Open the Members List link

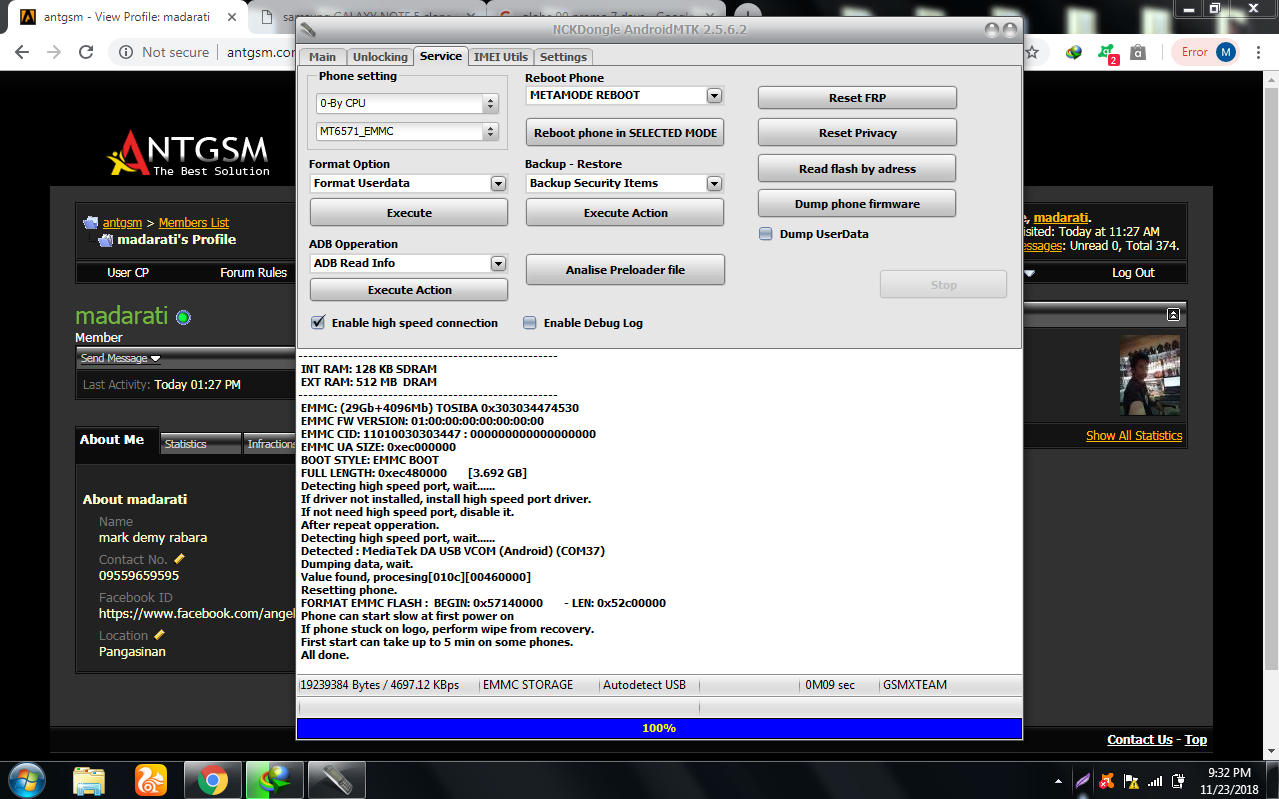[194, 223]
